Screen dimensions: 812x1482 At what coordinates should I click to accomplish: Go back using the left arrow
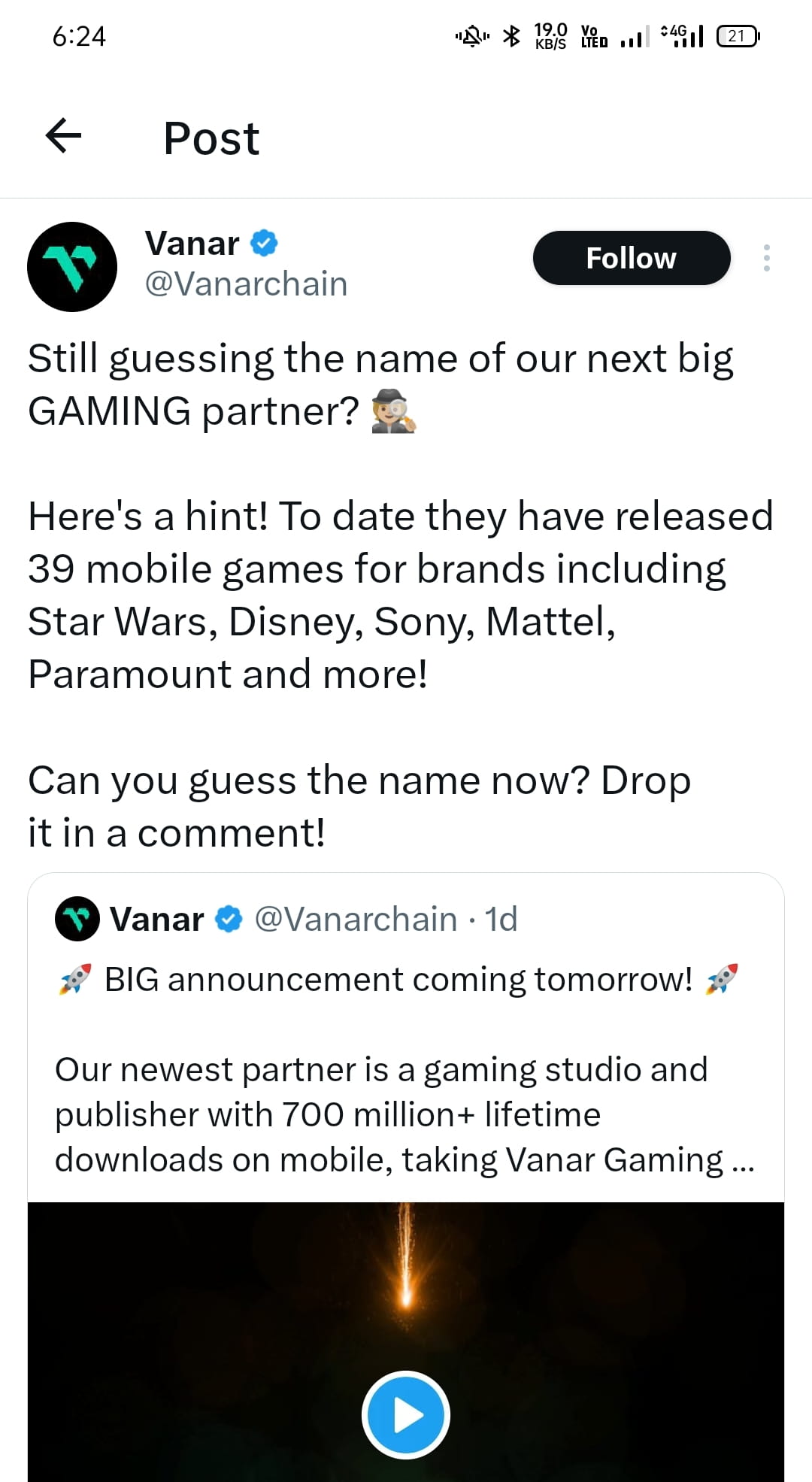click(63, 136)
